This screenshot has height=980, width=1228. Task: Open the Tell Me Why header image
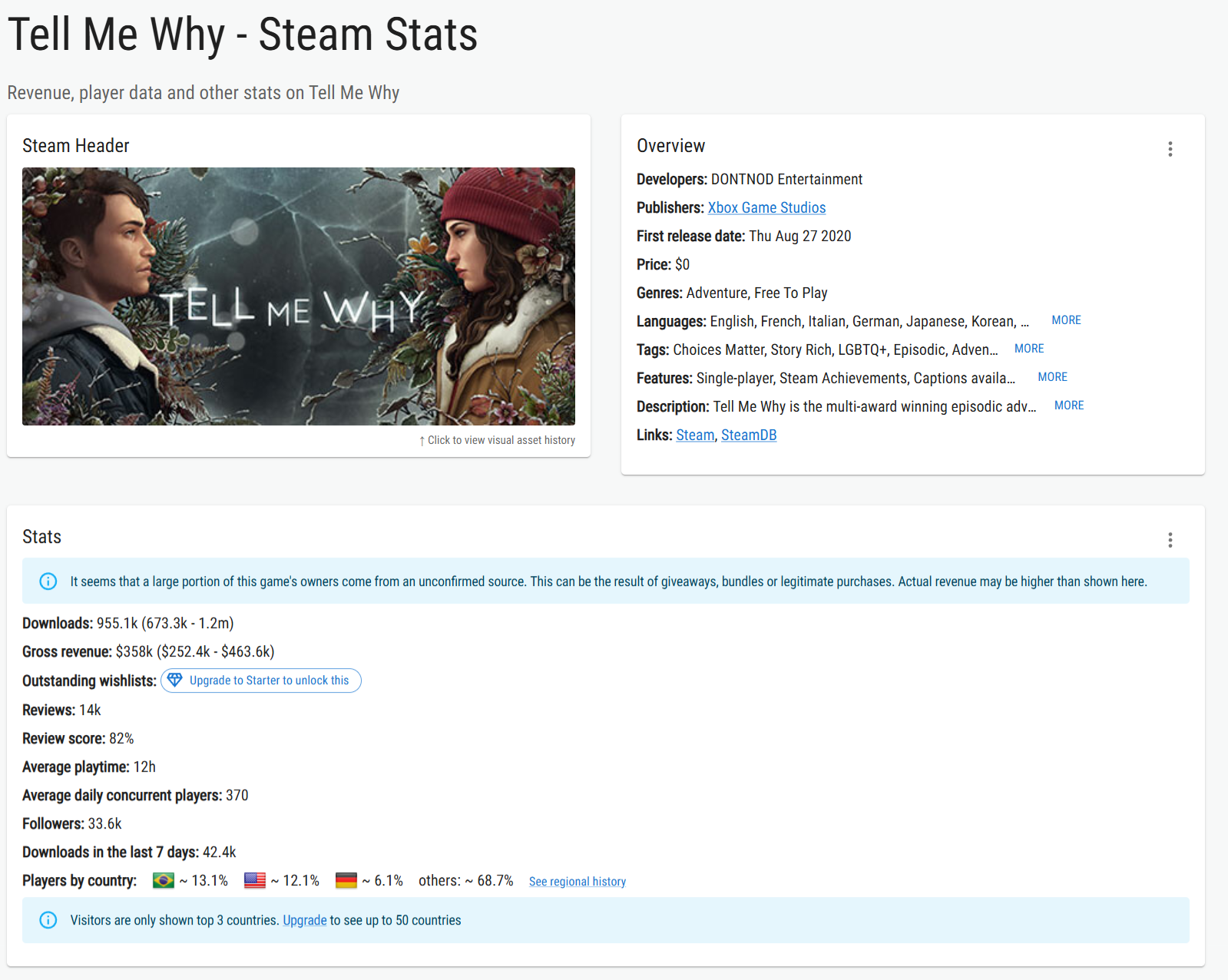(299, 296)
